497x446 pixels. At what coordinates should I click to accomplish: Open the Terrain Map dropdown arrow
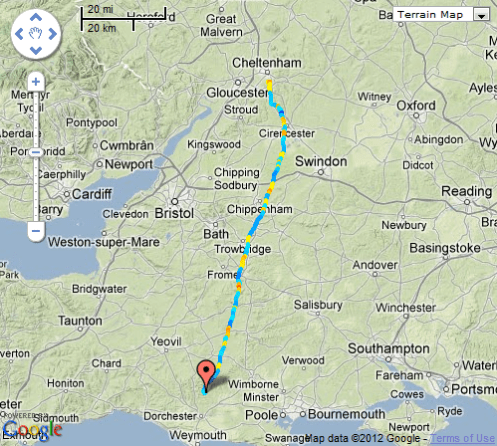pyautogui.click(x=481, y=15)
